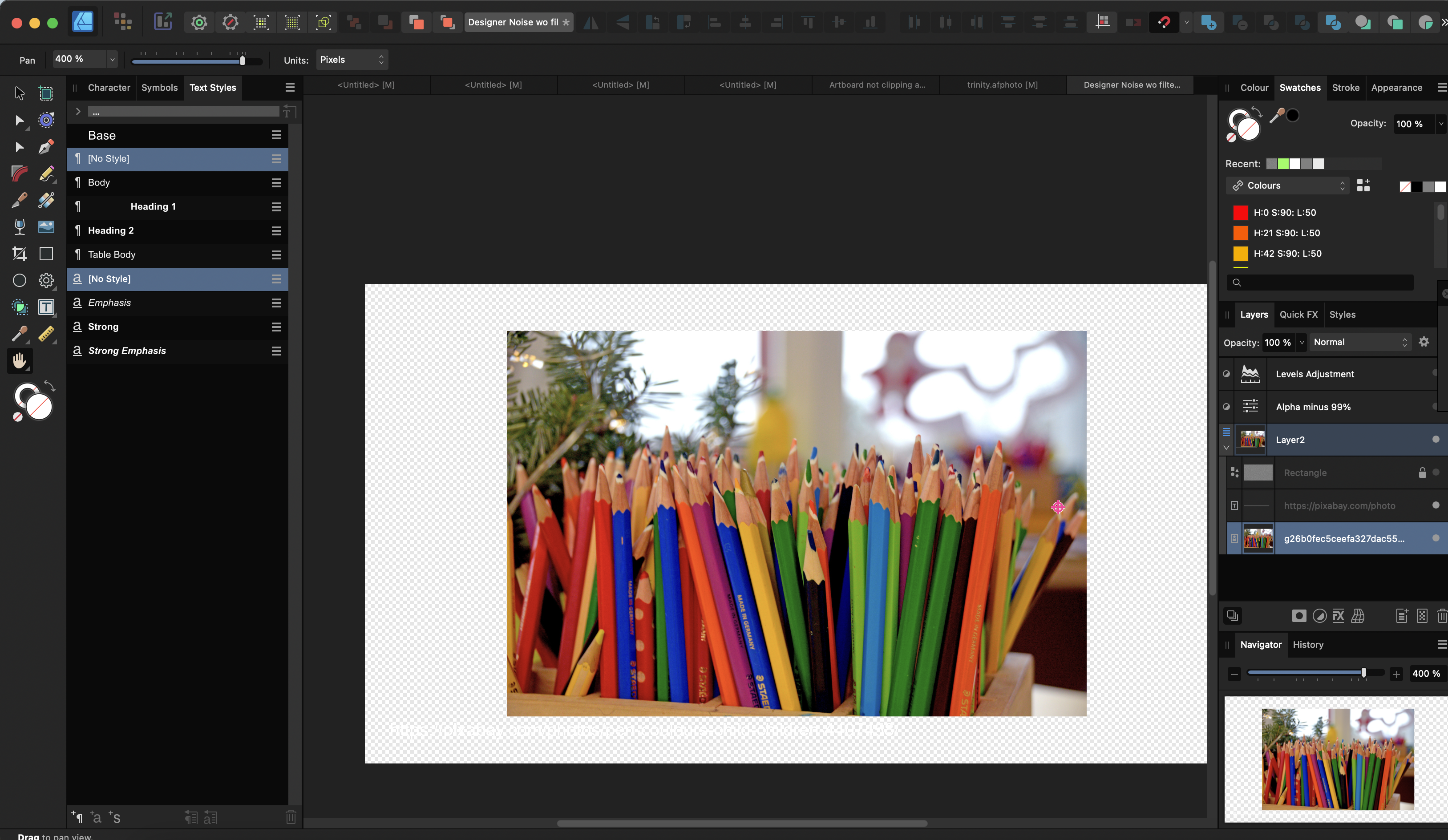Open the zoom percentage dropdown in context toolbar
This screenshot has height=840, width=1448.
coord(112,59)
